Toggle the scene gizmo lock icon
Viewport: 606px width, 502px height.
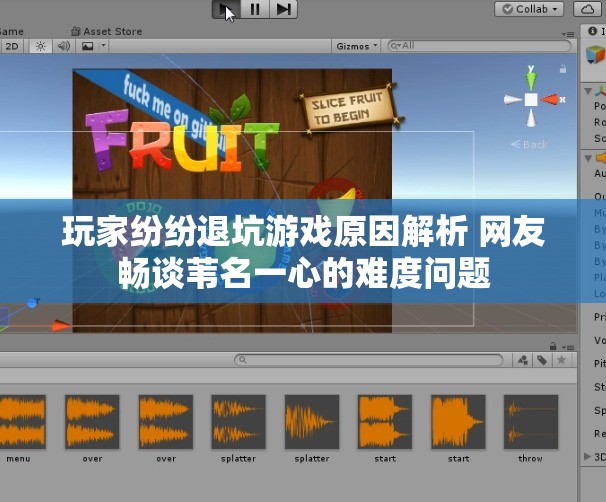pos(563,69)
